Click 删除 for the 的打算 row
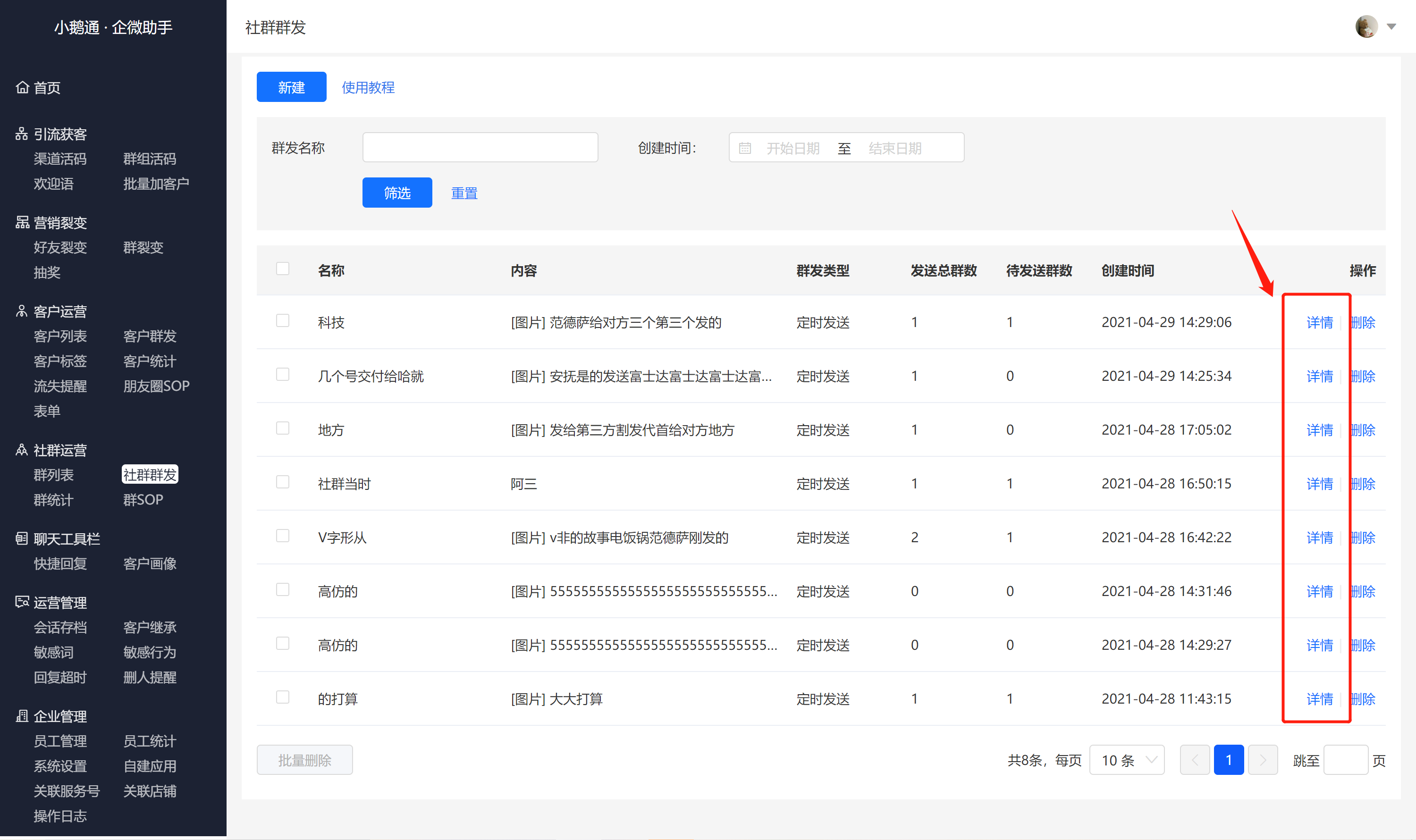The width and height of the screenshot is (1416, 840). point(1362,698)
